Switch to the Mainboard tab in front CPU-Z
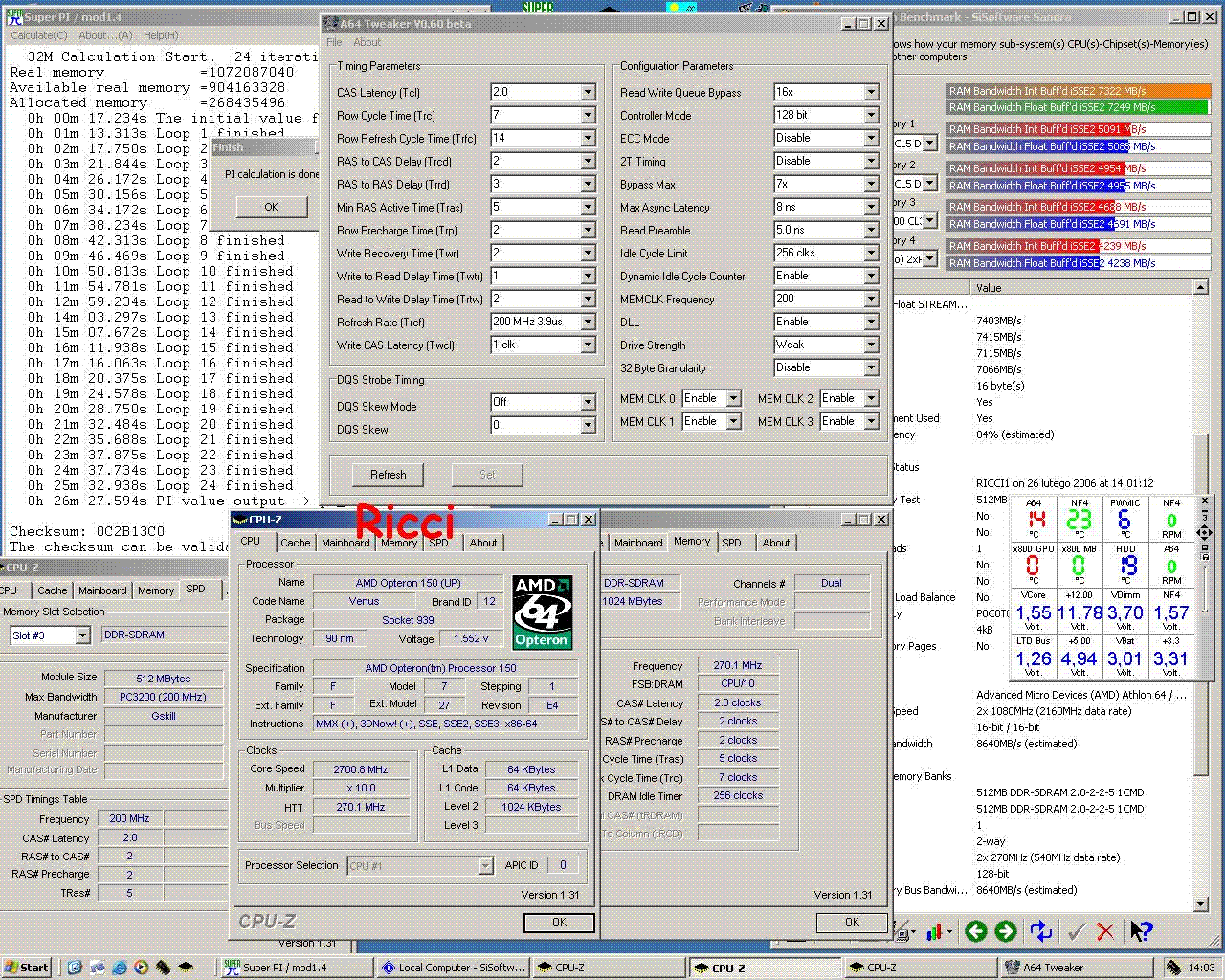This screenshot has height=980, width=1225. (x=345, y=543)
